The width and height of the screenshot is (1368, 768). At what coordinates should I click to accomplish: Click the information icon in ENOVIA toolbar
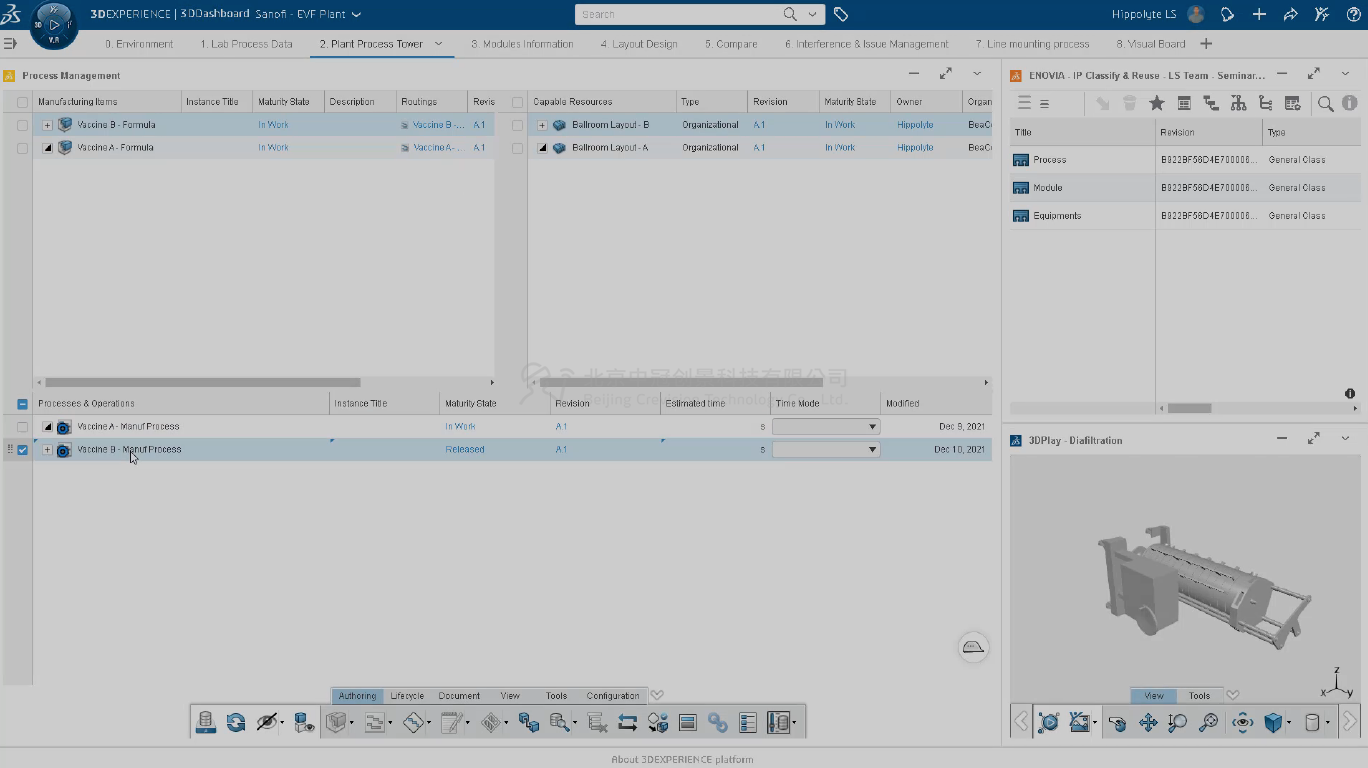[x=1349, y=103]
